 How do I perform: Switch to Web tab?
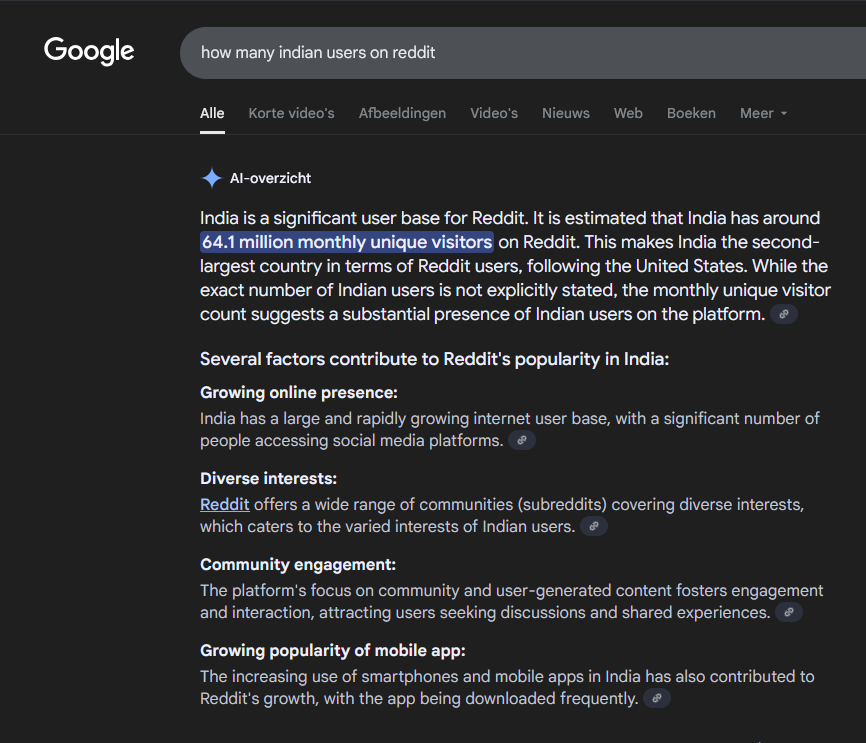tap(629, 113)
